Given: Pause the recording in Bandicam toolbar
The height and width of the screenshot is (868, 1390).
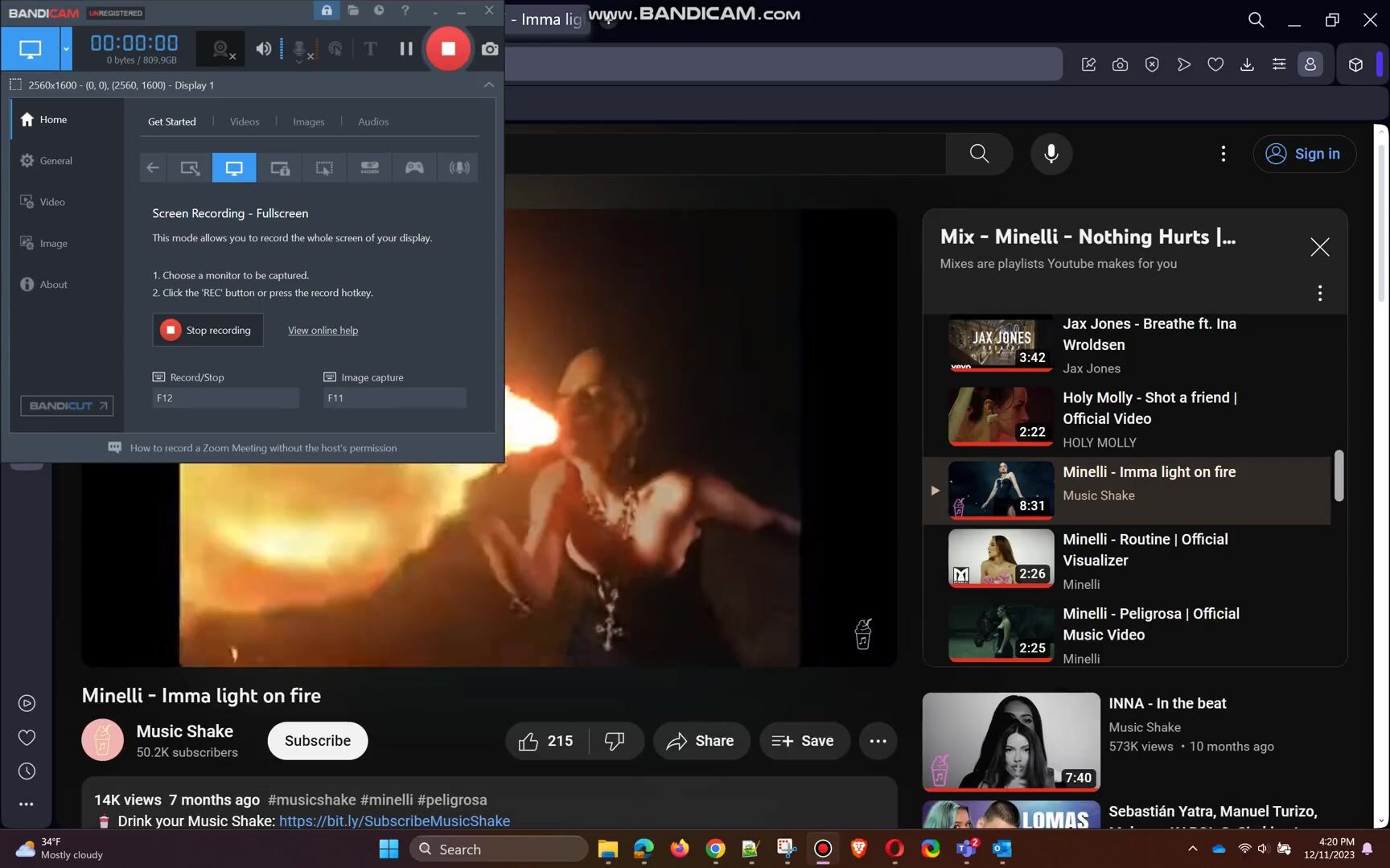Looking at the screenshot, I should (406, 49).
